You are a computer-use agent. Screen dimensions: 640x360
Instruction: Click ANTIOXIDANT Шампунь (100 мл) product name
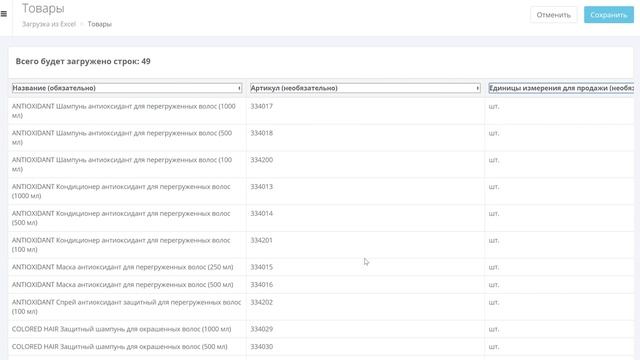click(122, 164)
